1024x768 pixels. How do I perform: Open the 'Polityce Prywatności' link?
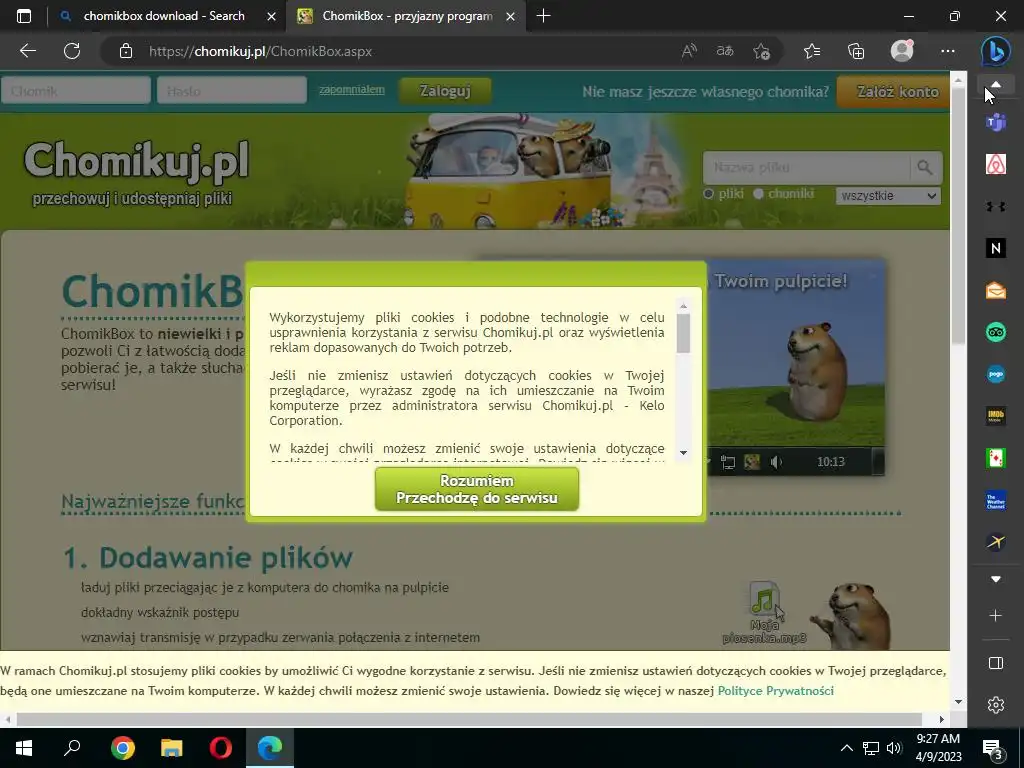[x=775, y=690]
